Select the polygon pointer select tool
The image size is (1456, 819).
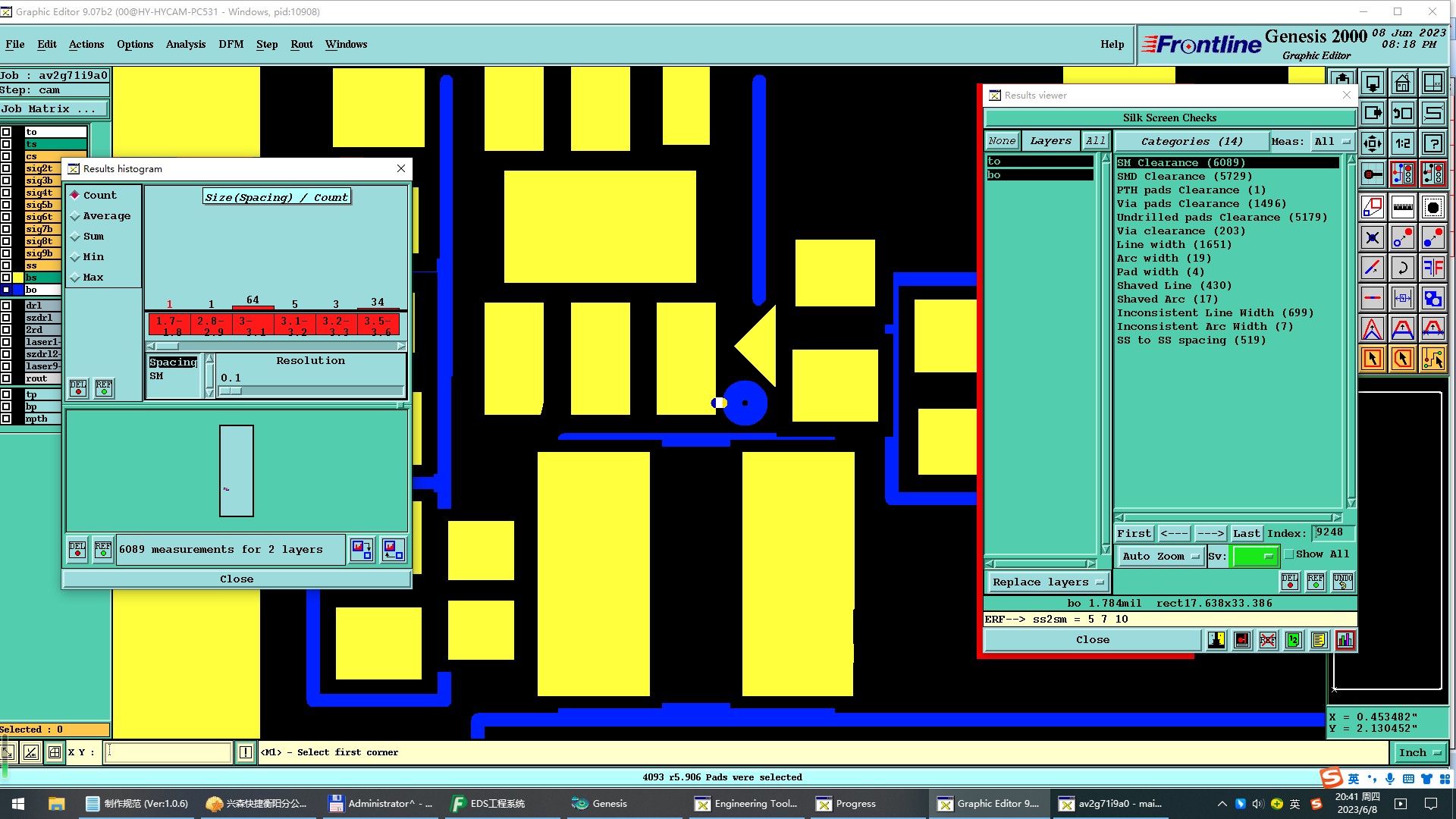click(x=1402, y=359)
